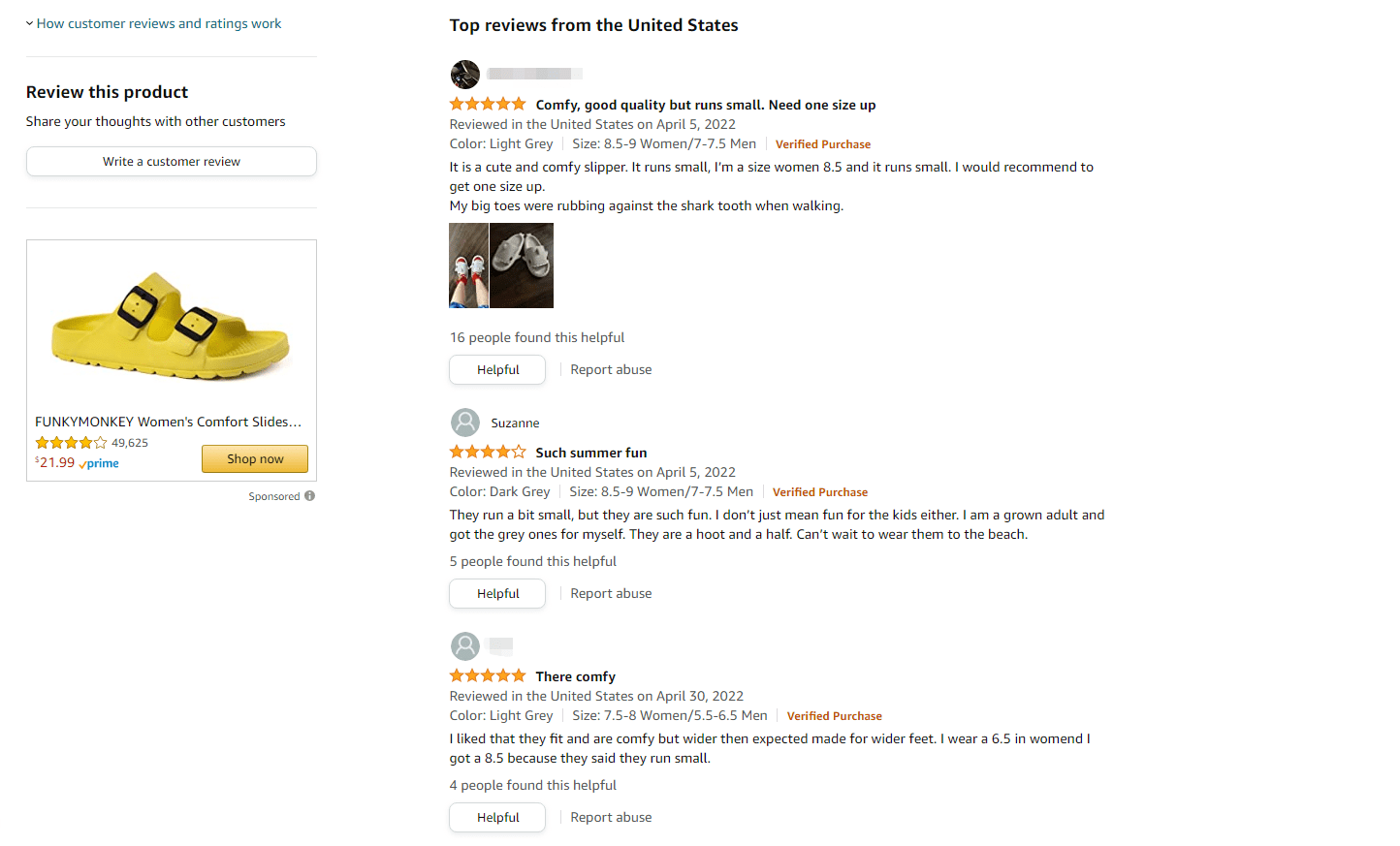Report abuse on the first review
The width and height of the screenshot is (1400, 846).
(611, 370)
